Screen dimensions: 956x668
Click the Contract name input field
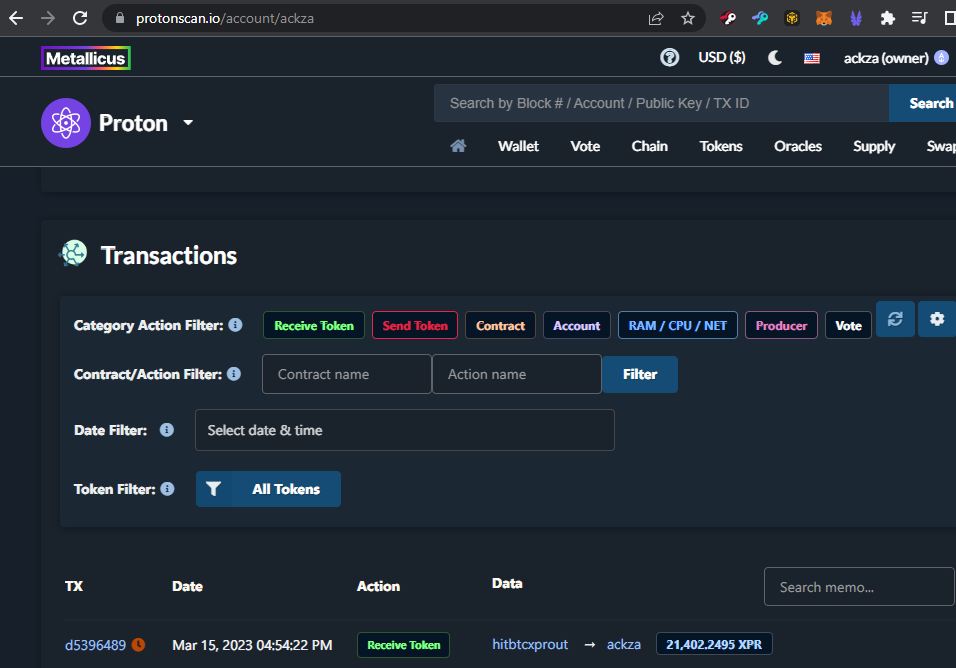click(x=347, y=374)
